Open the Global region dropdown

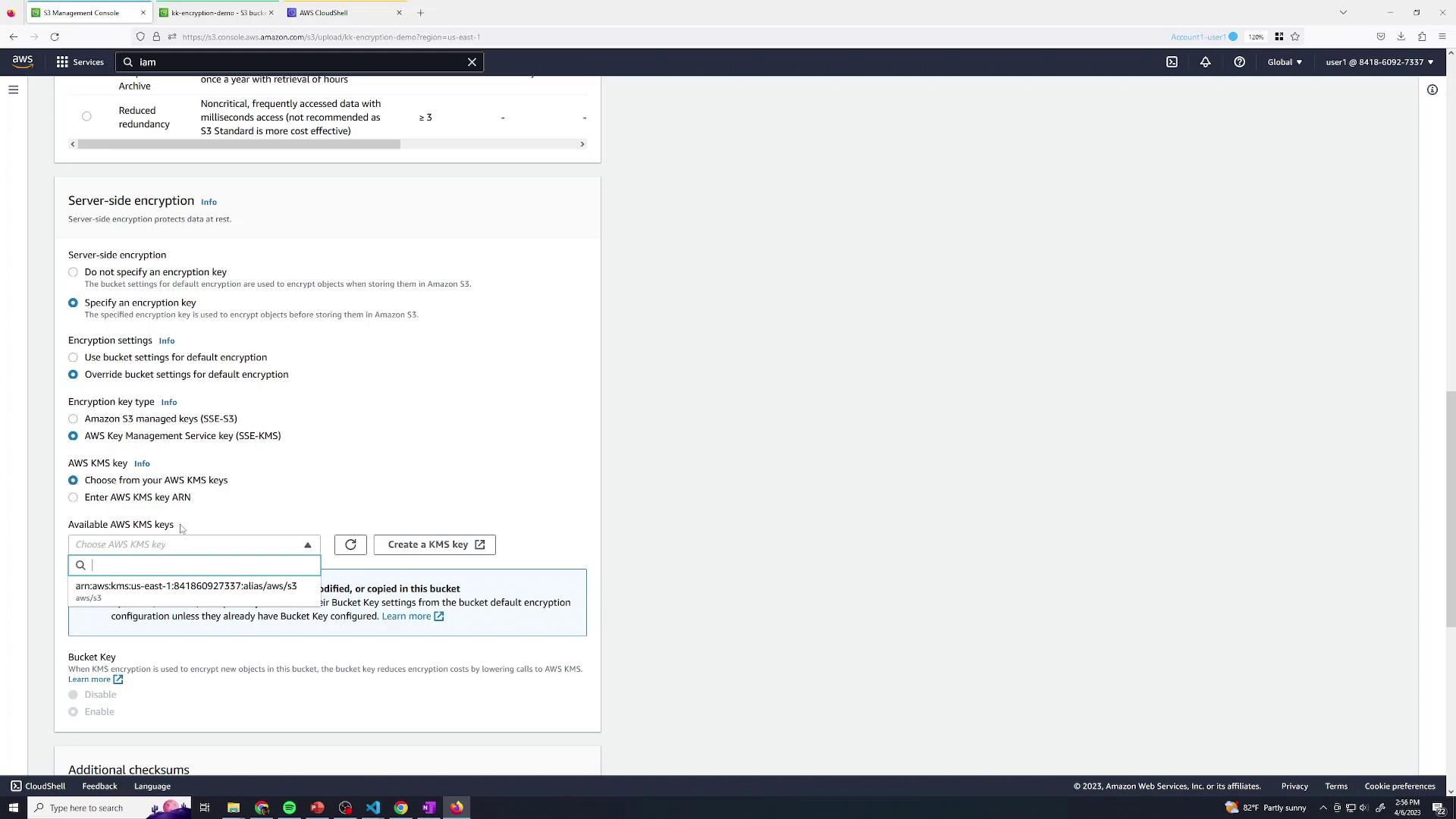click(x=1284, y=62)
